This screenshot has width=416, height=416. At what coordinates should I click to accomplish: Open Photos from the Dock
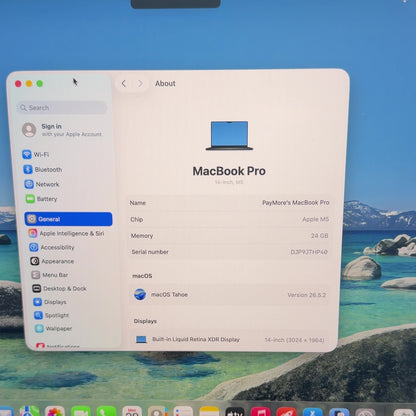pyautogui.click(x=55, y=412)
